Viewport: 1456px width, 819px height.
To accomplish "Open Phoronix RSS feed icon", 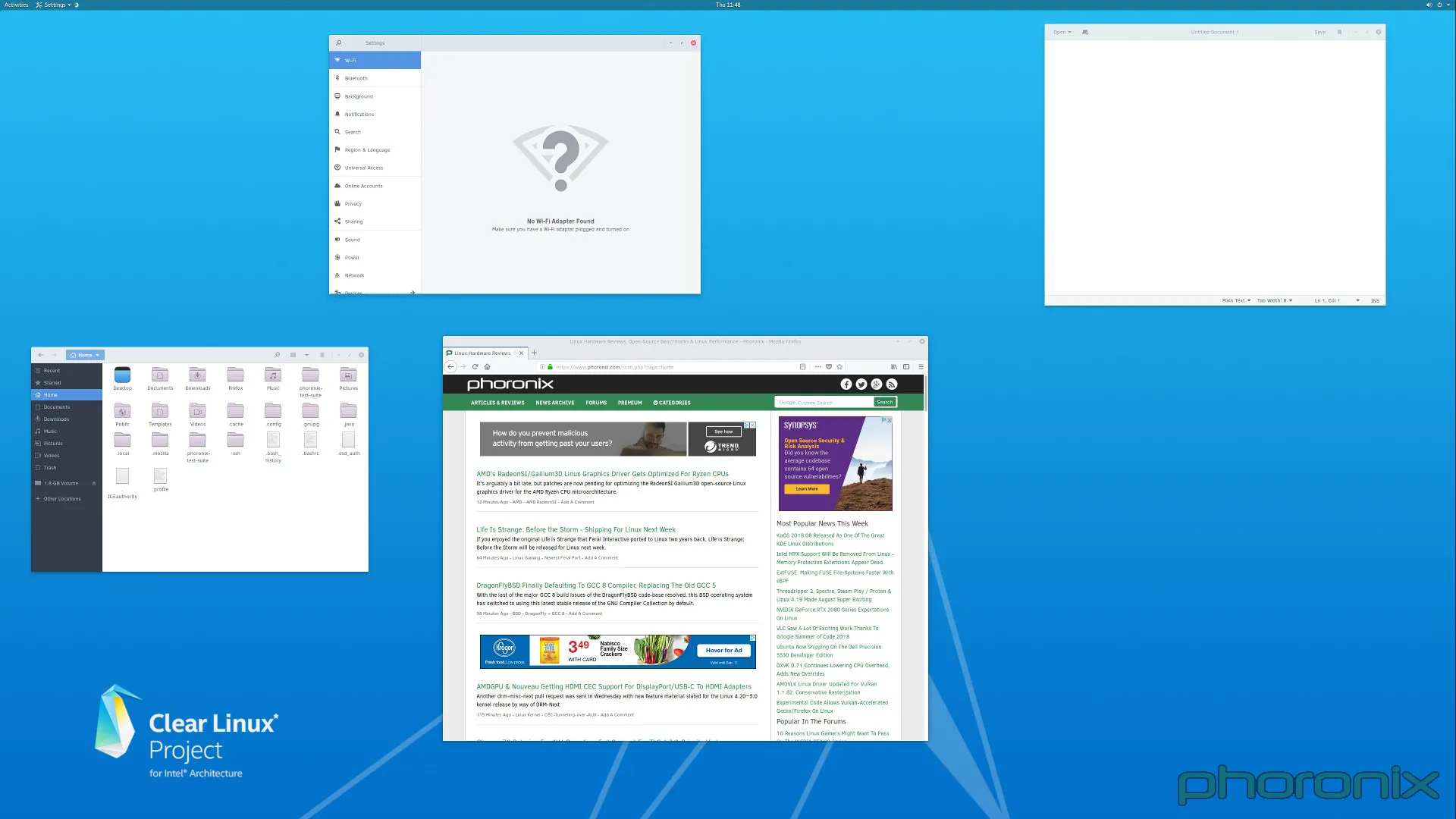I will point(892,384).
